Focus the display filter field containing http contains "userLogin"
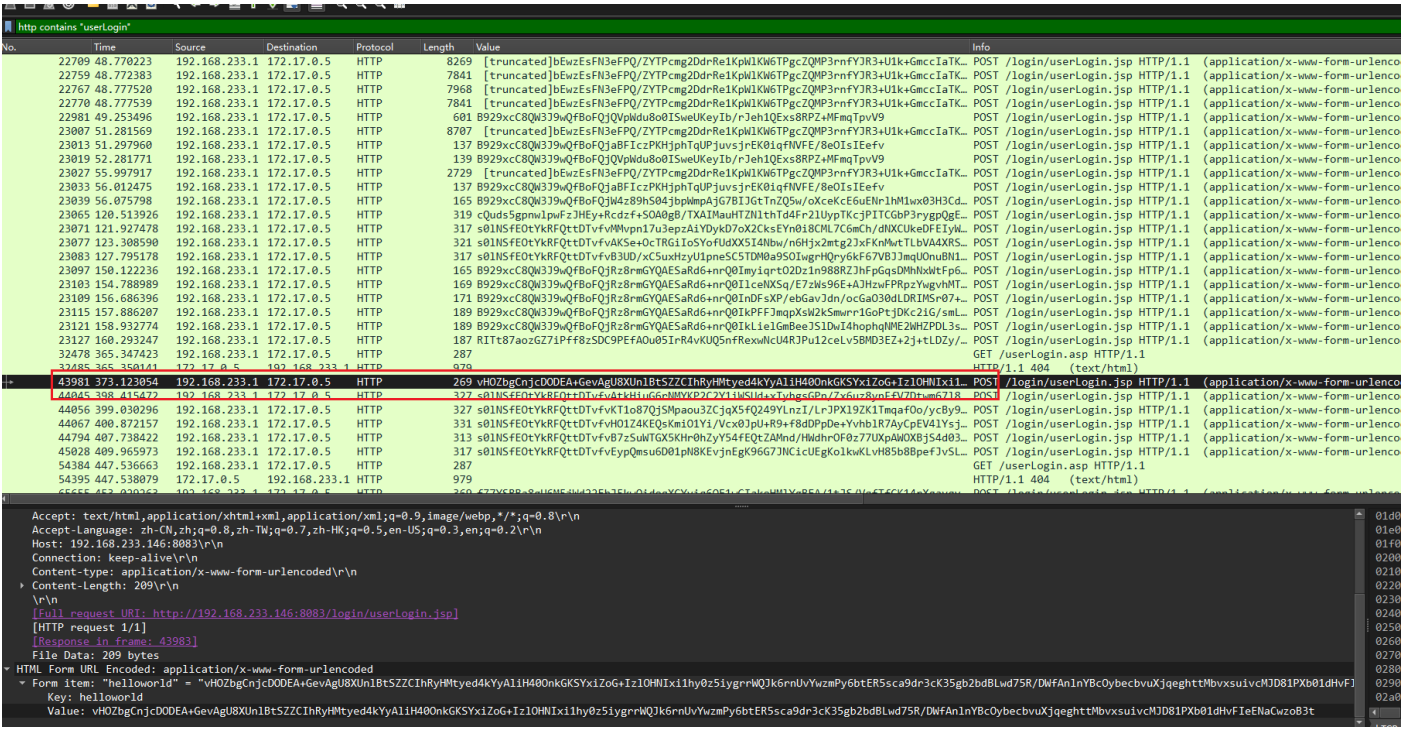Screen dimensions: 1403x729 click(x=708, y=27)
